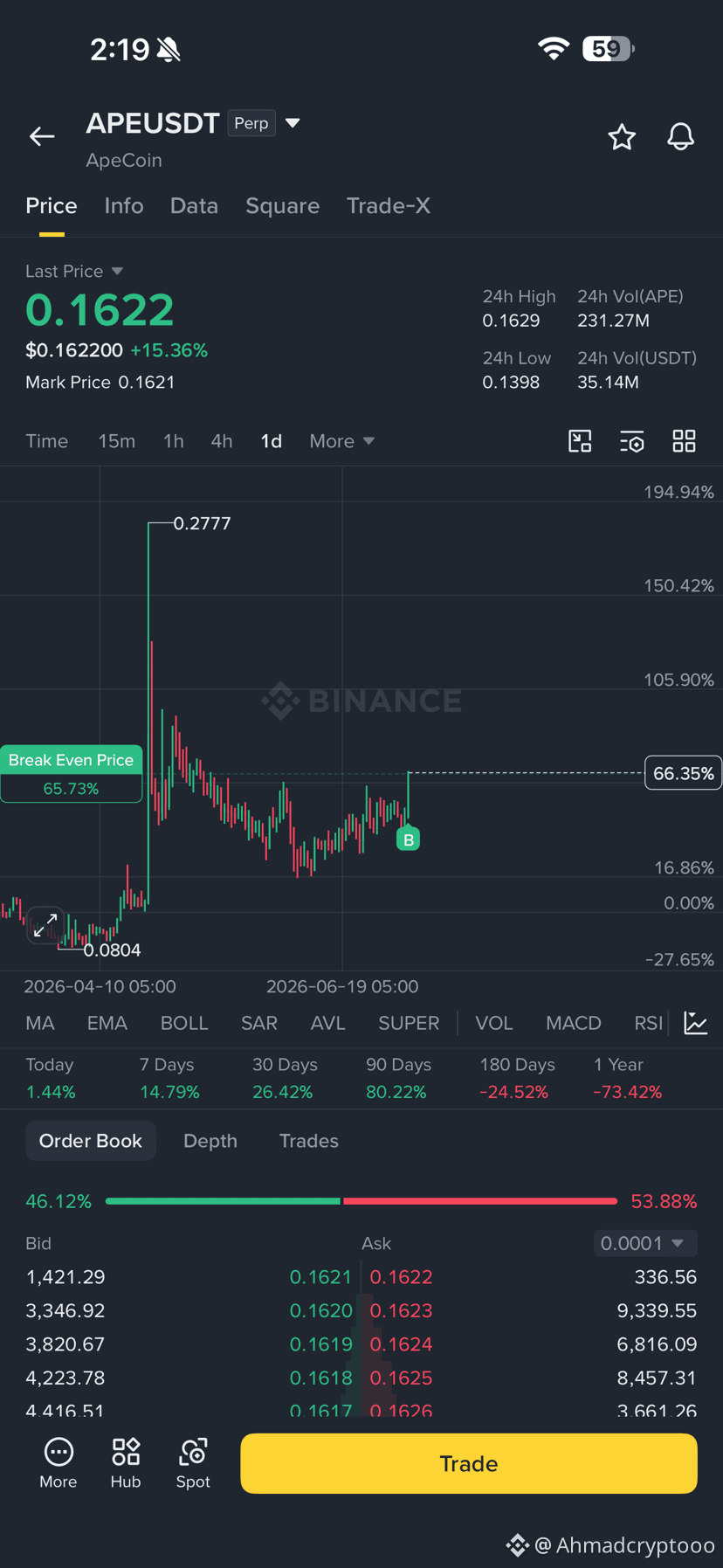Open the Hub icon

[x=126, y=1463]
